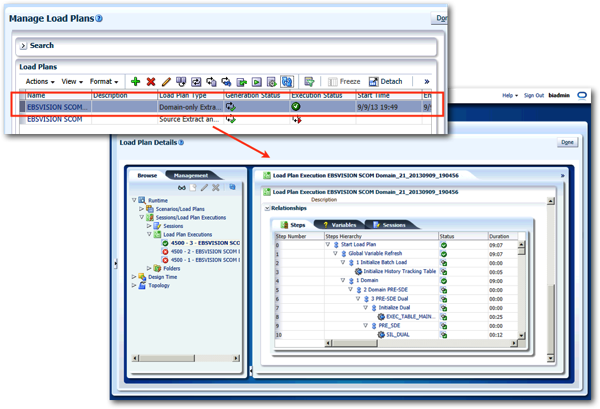Click the Start Time cell 9/9/13 19:49

(x=377, y=107)
